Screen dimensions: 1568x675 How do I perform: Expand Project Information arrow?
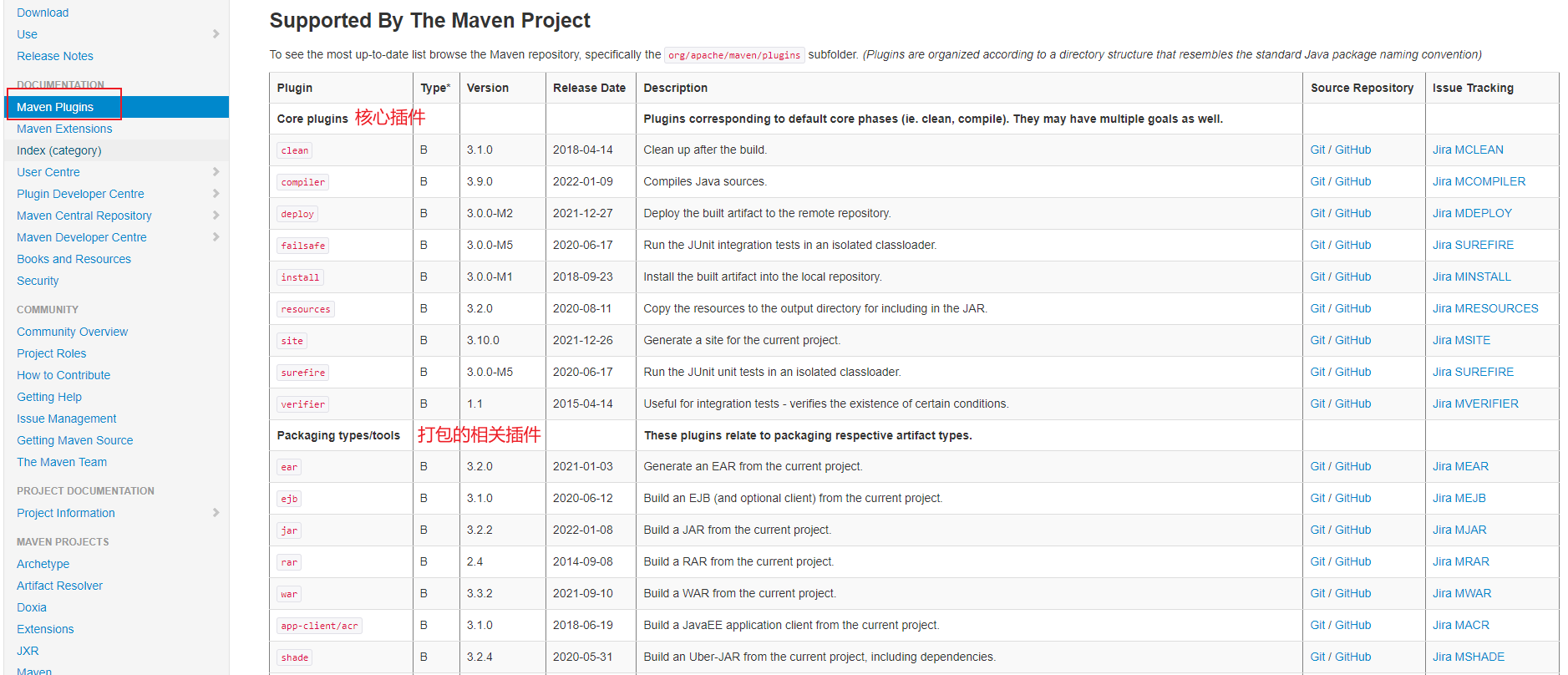click(216, 513)
